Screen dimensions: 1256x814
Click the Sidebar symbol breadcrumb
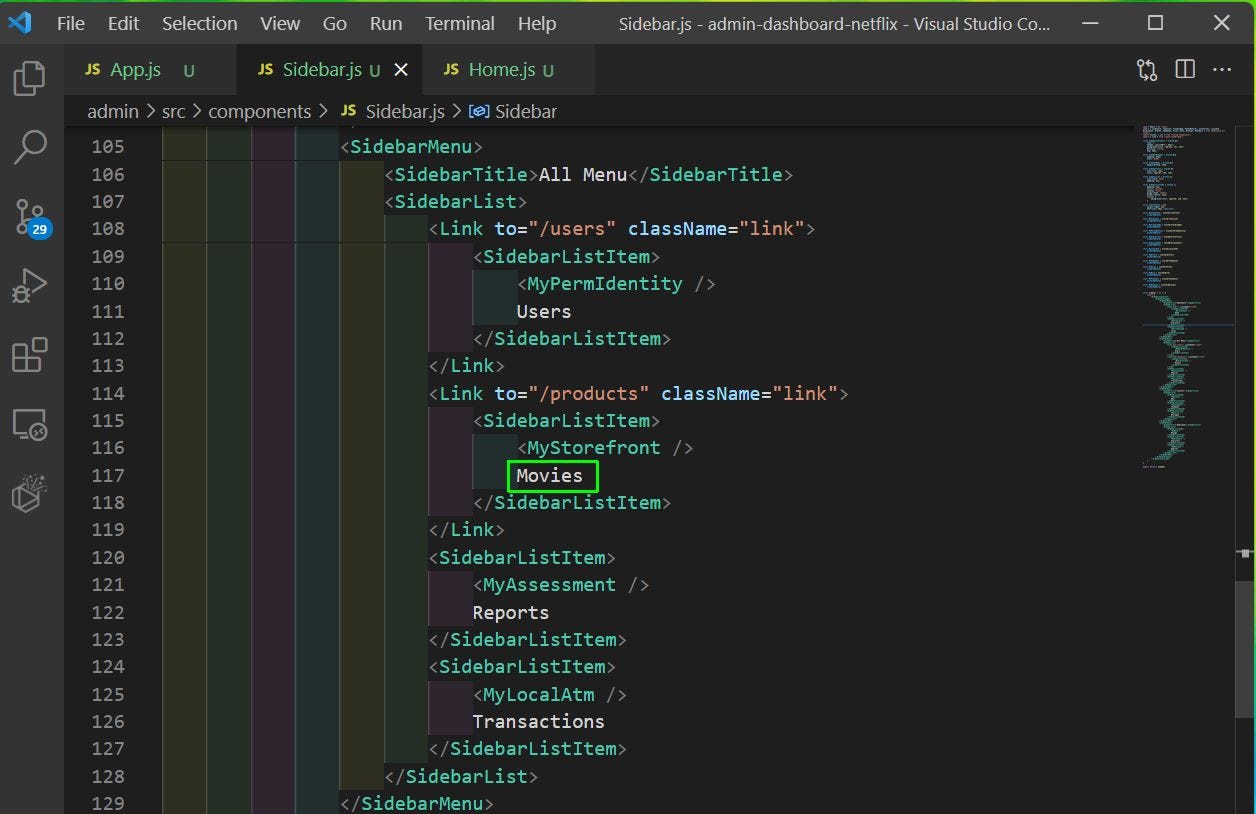[513, 111]
